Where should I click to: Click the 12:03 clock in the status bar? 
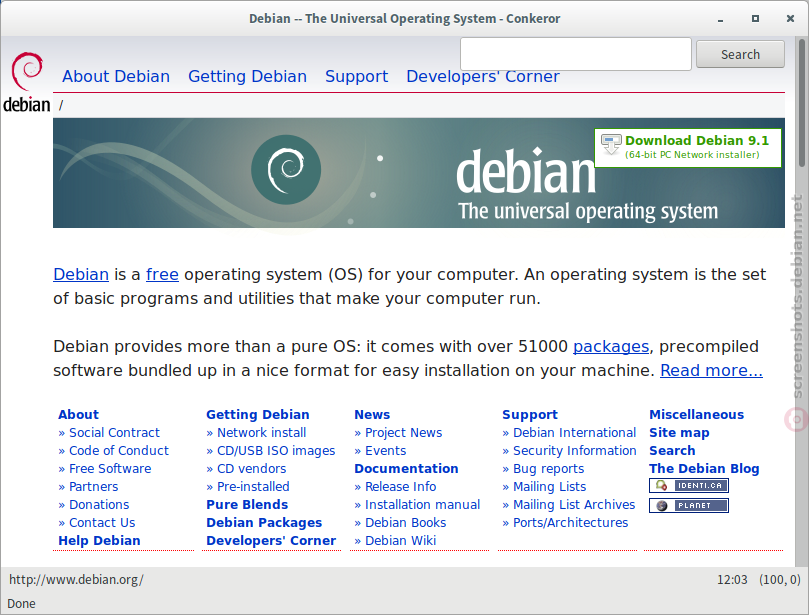pyautogui.click(x=732, y=580)
